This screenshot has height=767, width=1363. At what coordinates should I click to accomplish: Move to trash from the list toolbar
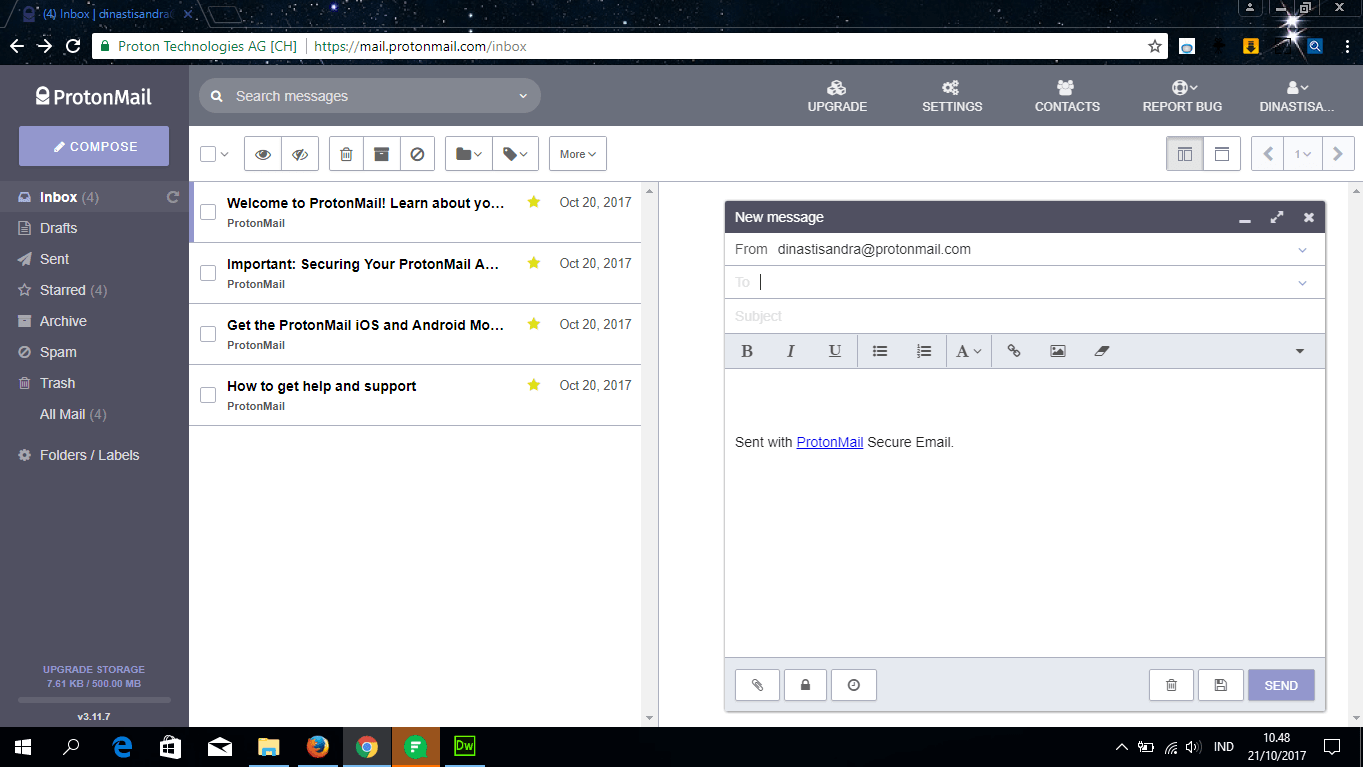pyautogui.click(x=346, y=154)
